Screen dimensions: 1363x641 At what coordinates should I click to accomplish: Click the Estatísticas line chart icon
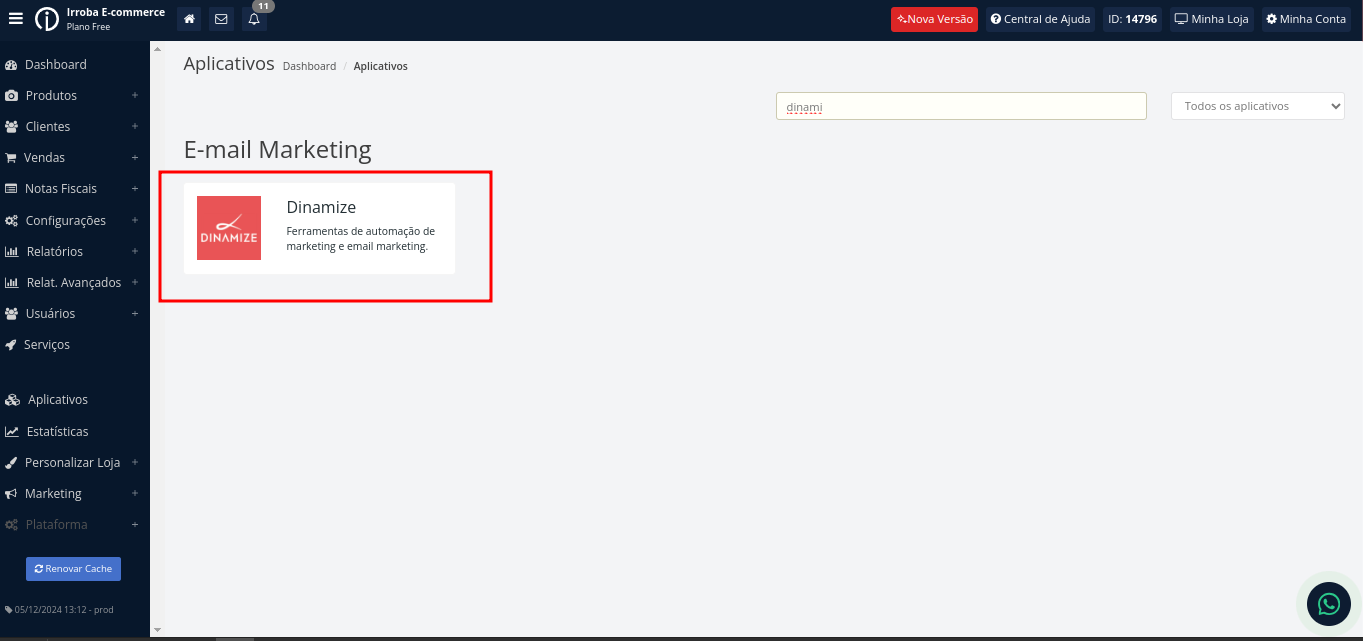(x=12, y=432)
